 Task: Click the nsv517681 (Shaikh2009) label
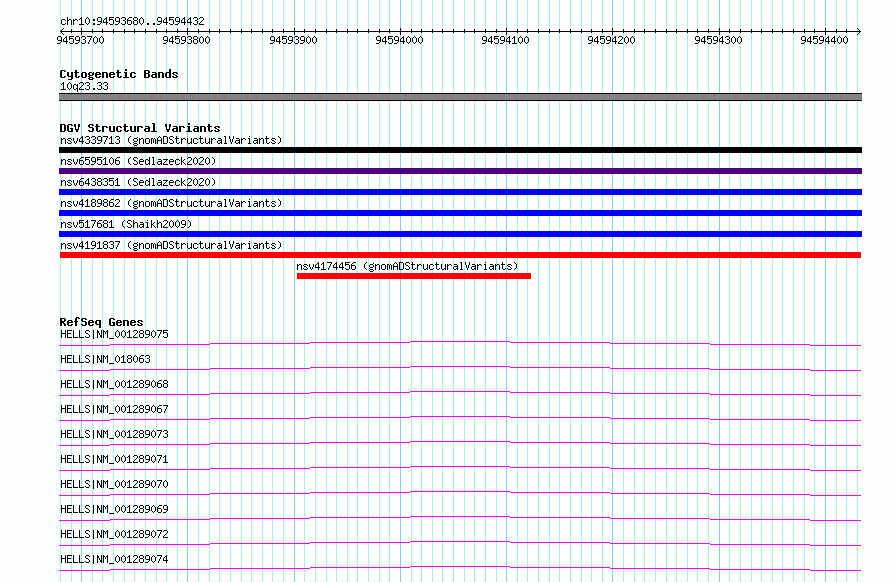126,224
